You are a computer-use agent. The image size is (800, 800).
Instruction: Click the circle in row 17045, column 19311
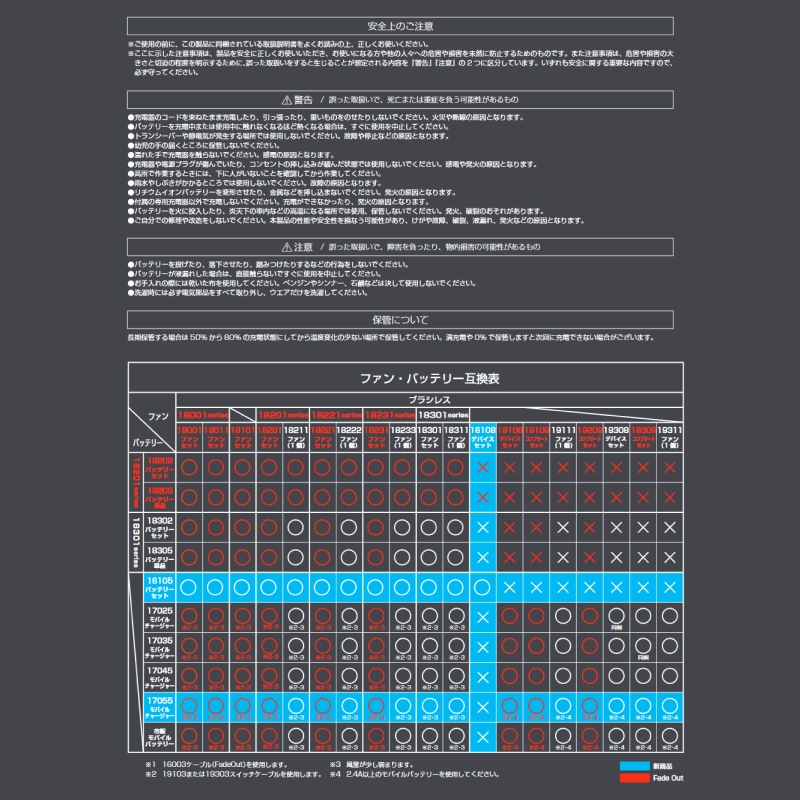coord(669,677)
